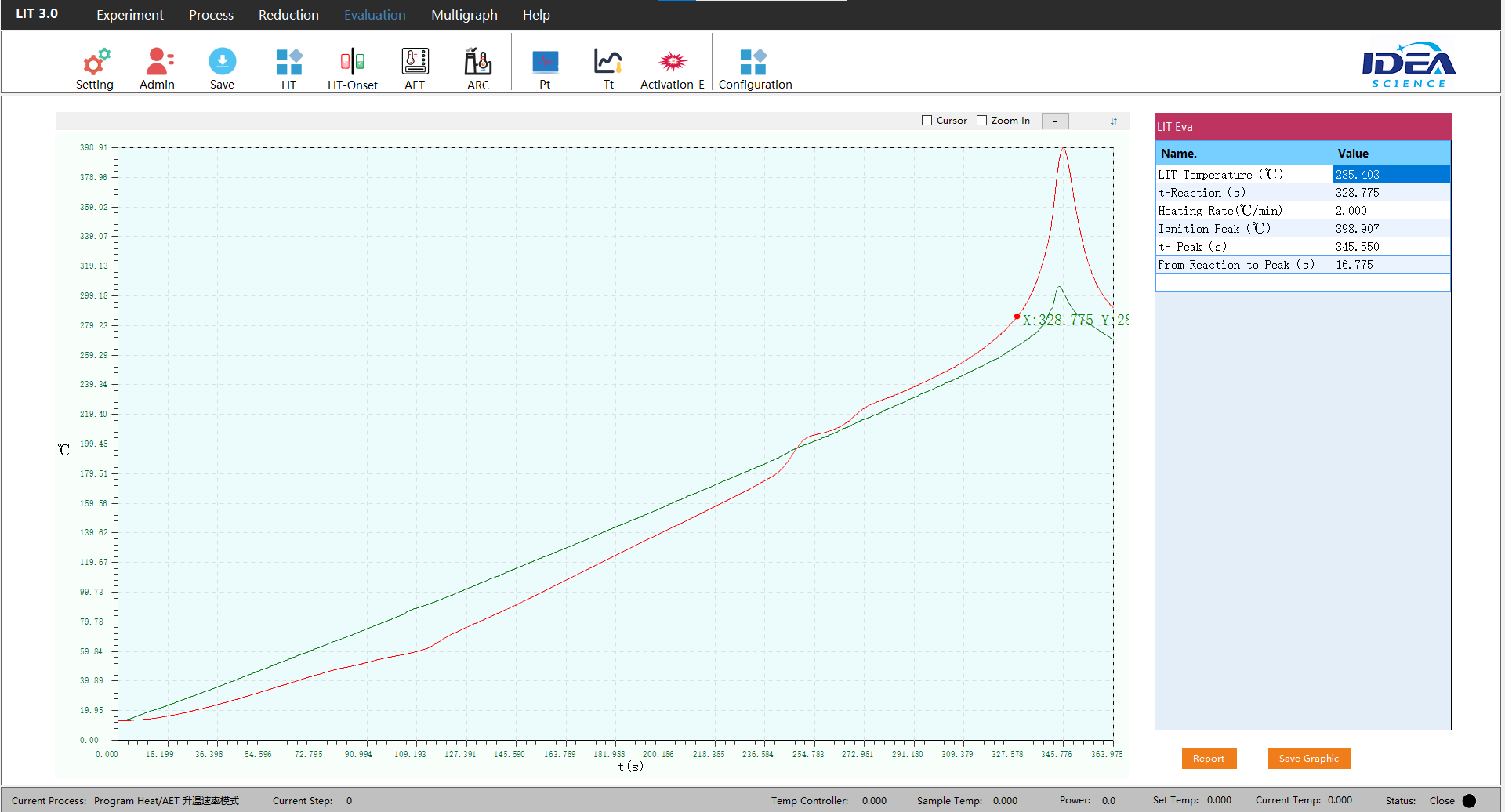Click the orange Report button
Screen dimensions: 1505x812
[x=1209, y=758]
